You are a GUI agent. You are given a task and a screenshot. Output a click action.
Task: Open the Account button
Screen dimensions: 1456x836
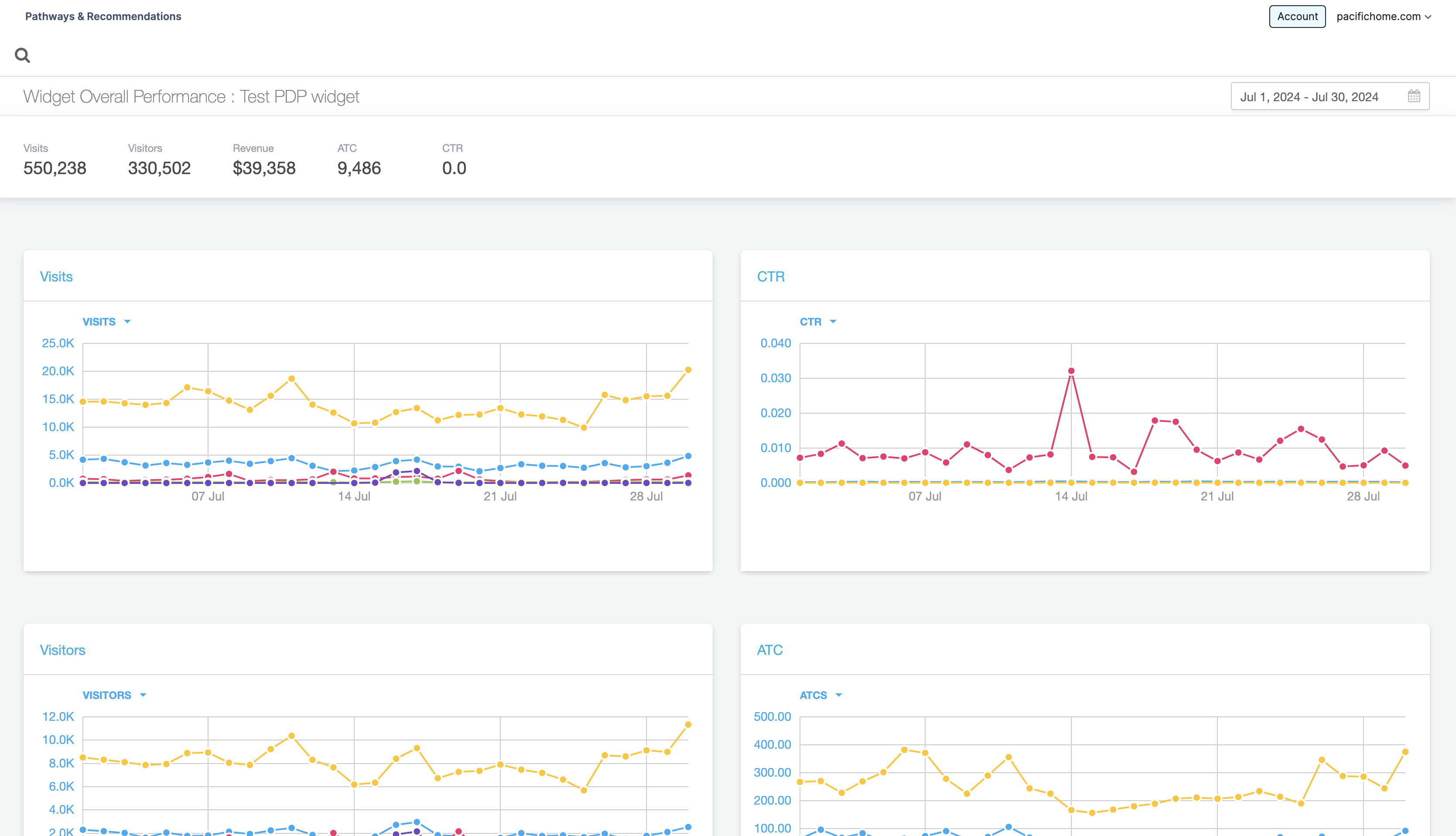click(1297, 17)
